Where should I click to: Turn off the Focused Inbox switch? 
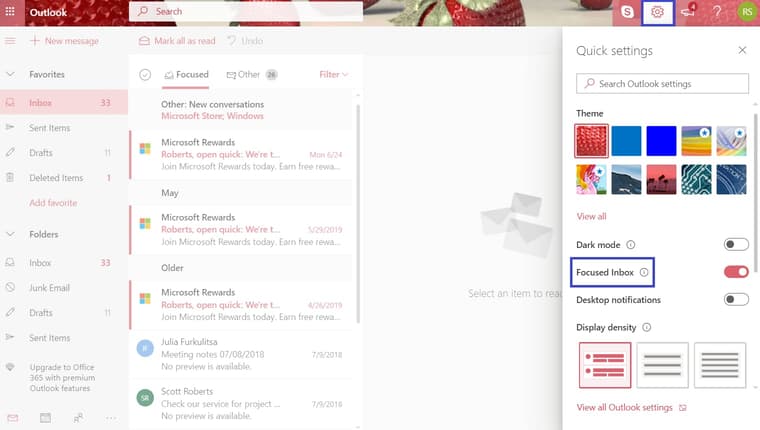736,272
